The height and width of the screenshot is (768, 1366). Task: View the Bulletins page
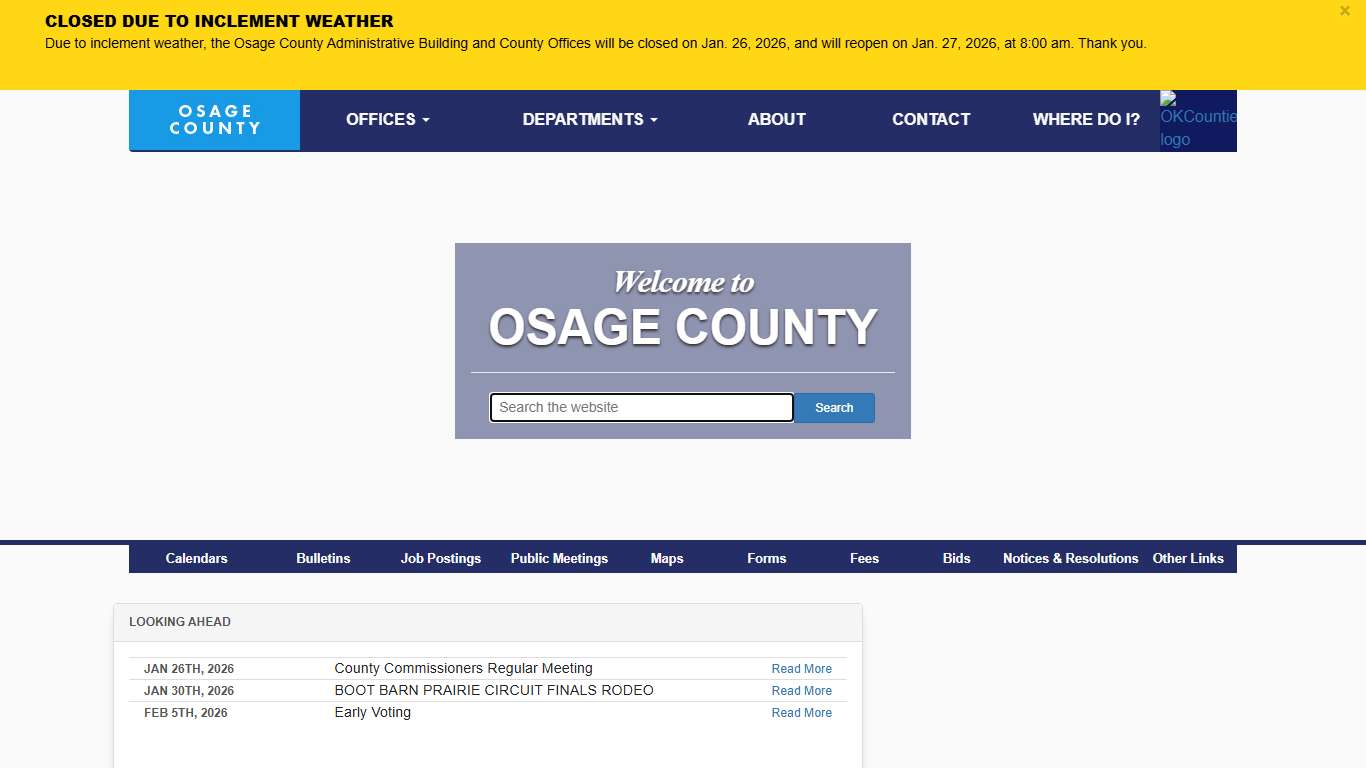pyautogui.click(x=323, y=558)
